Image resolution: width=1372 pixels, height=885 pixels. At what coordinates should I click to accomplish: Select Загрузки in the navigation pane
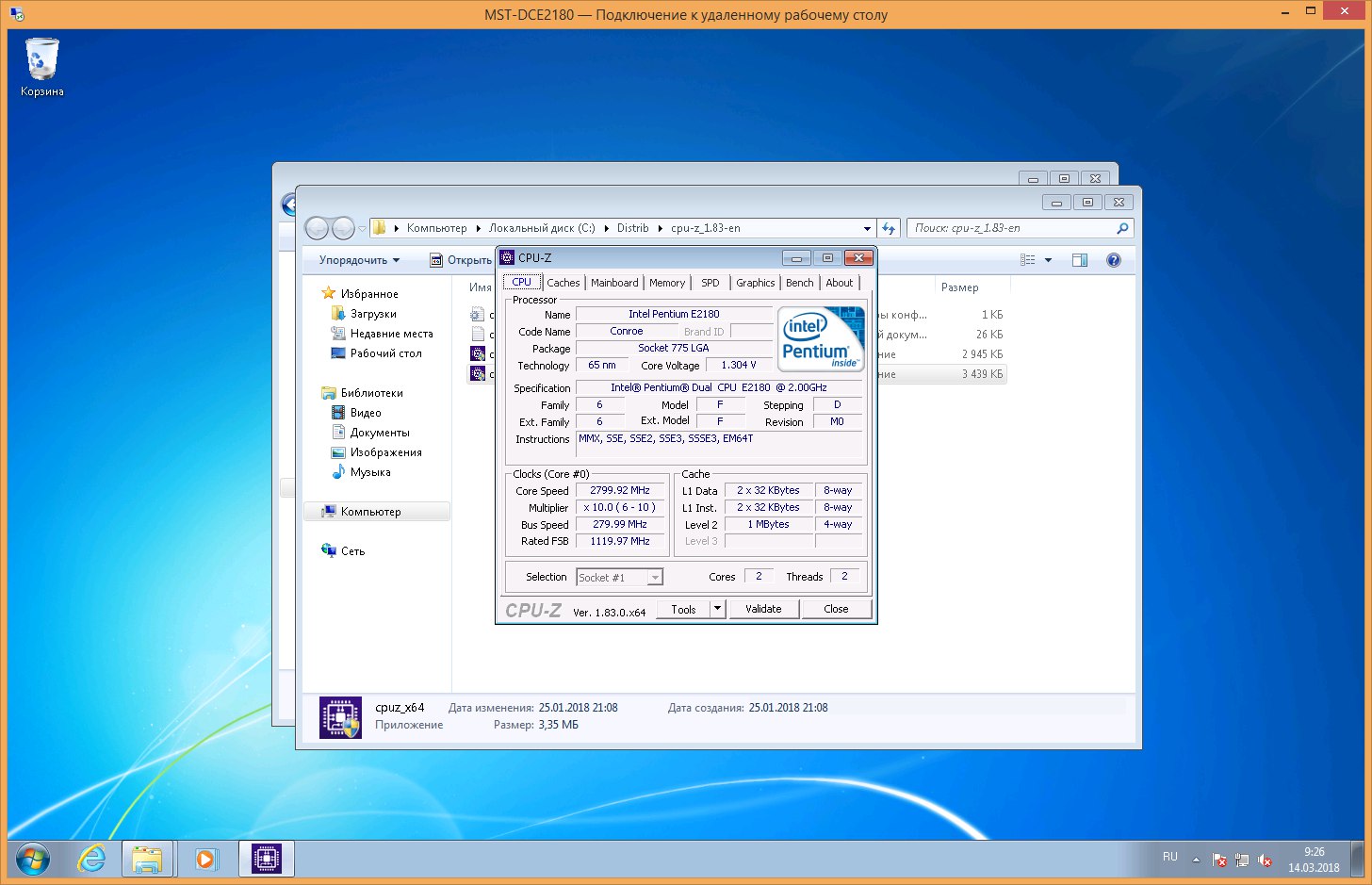coord(365,313)
